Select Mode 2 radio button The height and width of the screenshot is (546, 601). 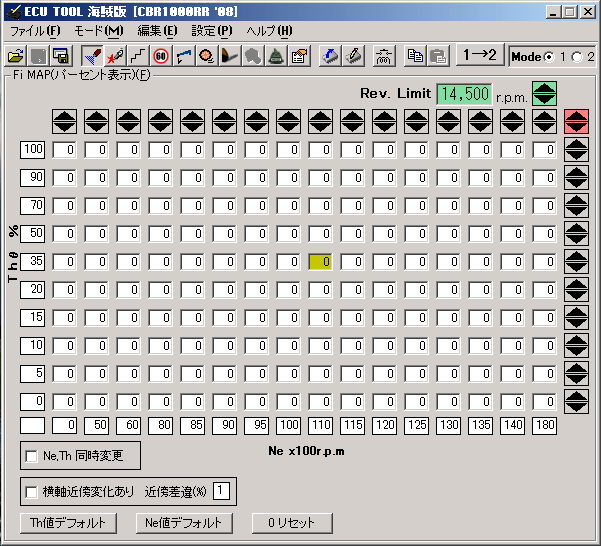coord(576,57)
